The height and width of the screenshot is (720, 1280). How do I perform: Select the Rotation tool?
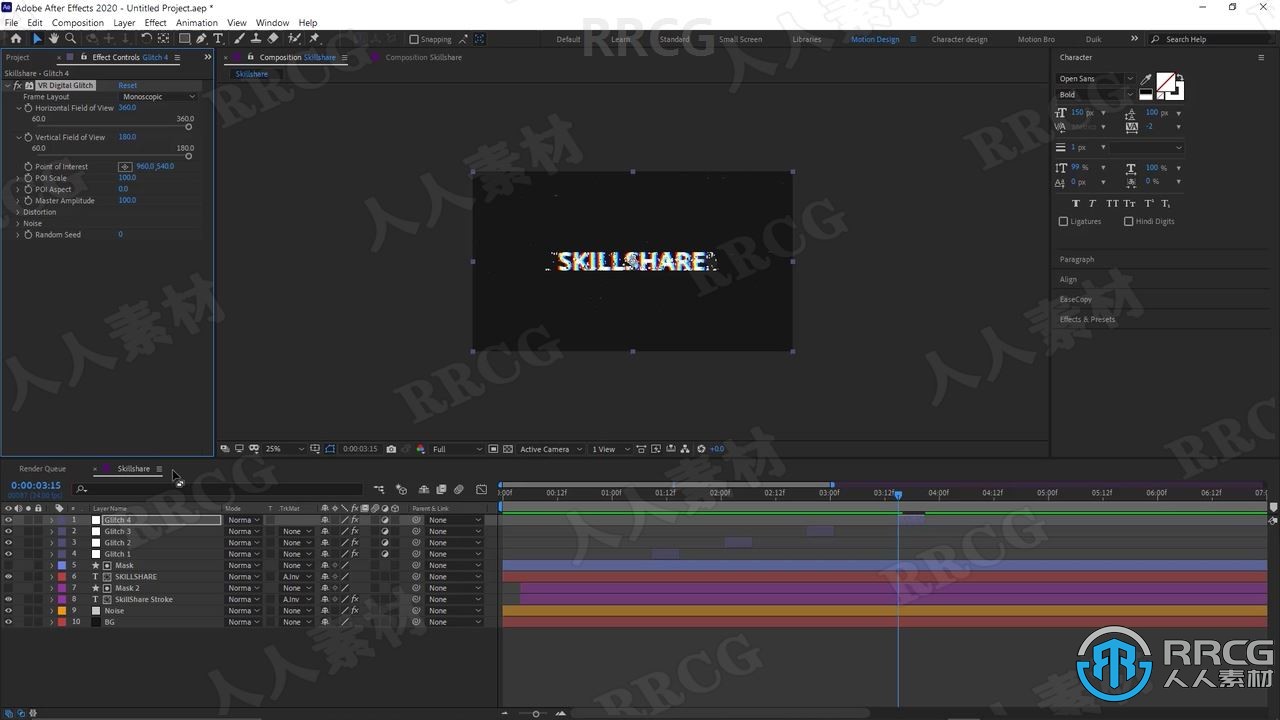(146, 39)
